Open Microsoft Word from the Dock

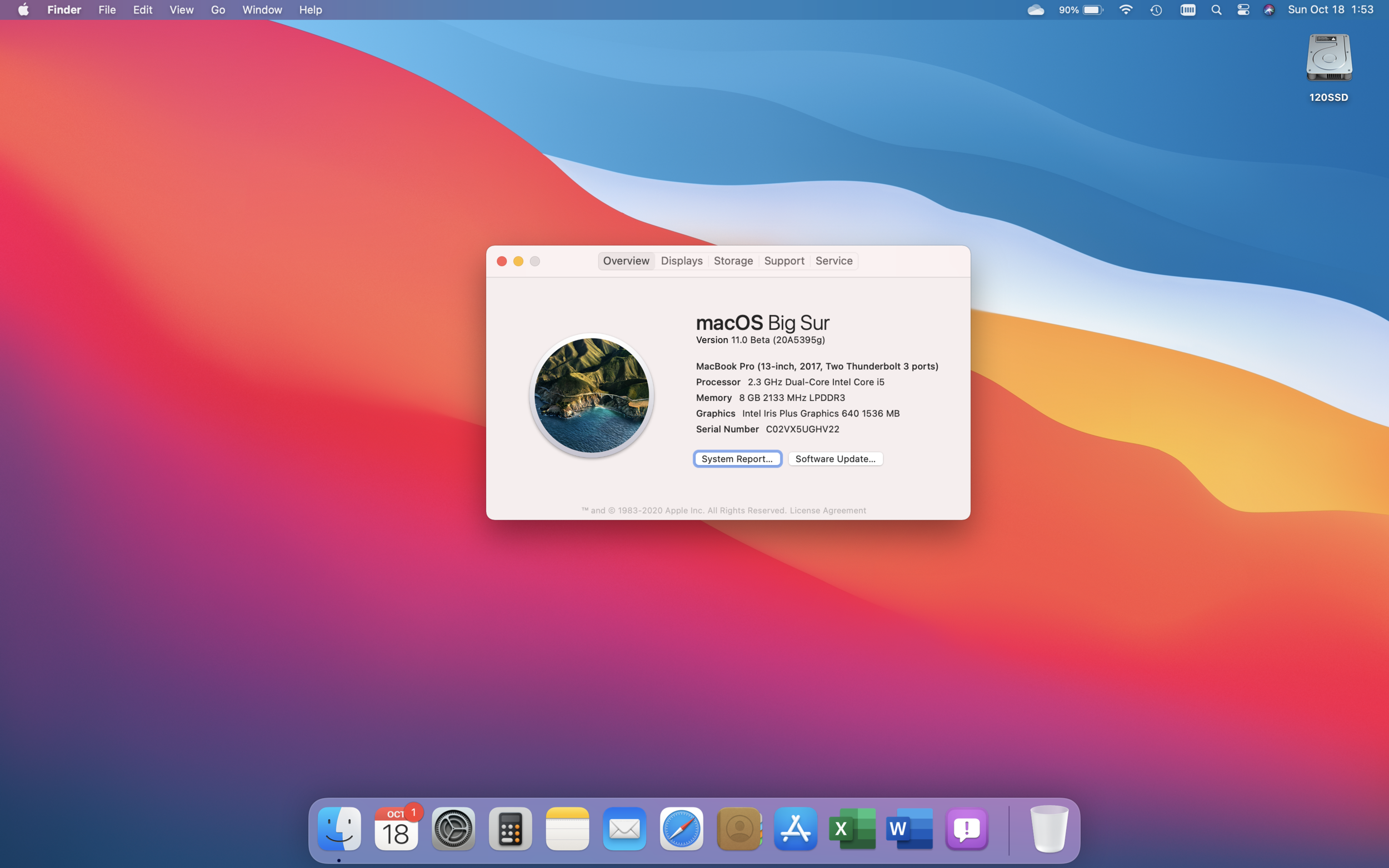(x=910, y=829)
